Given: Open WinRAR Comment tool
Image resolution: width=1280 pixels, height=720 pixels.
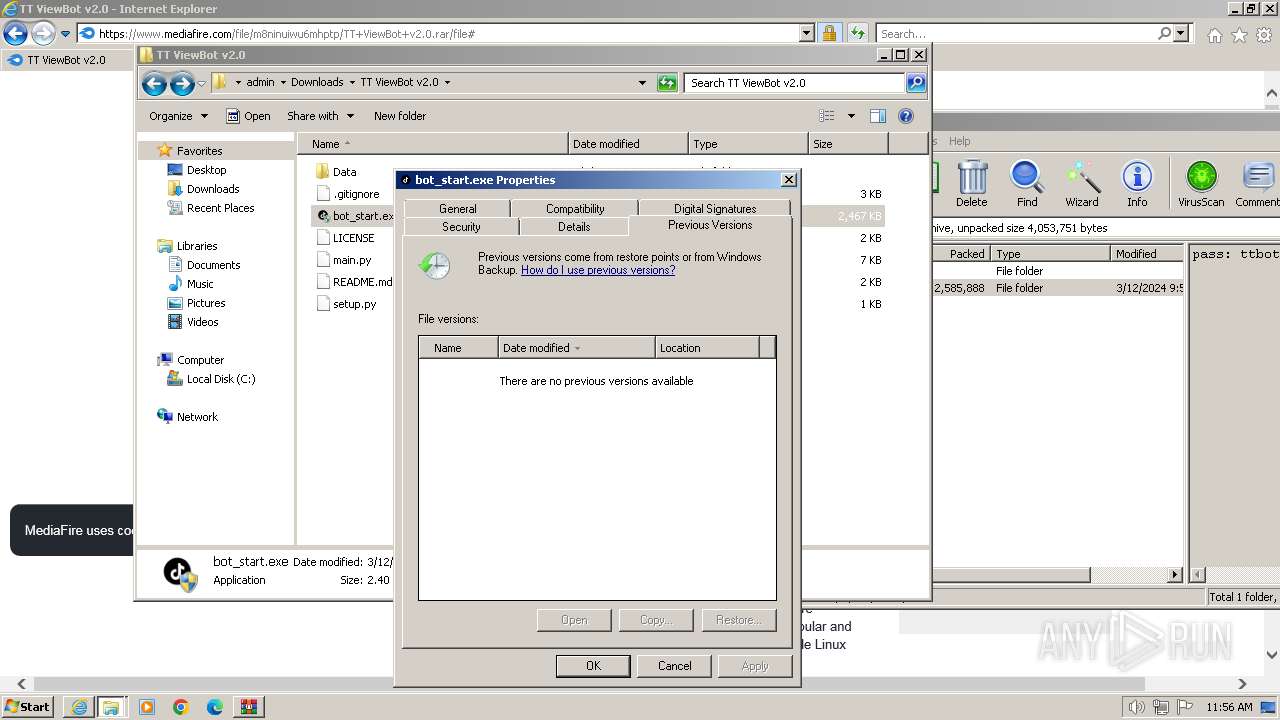Looking at the screenshot, I should click(1257, 184).
